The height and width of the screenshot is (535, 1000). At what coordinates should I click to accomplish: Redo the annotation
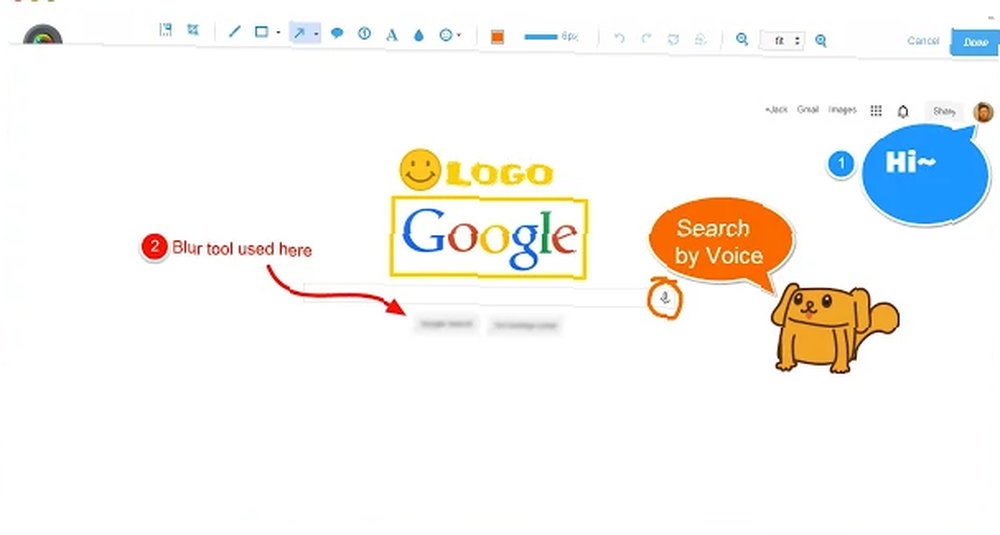pyautogui.click(x=646, y=38)
